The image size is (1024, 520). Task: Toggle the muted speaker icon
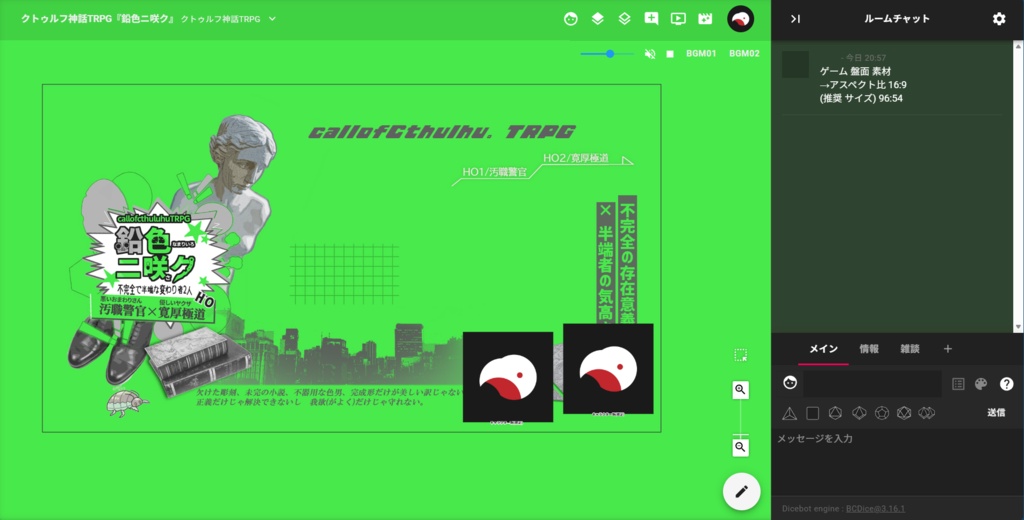pos(650,54)
